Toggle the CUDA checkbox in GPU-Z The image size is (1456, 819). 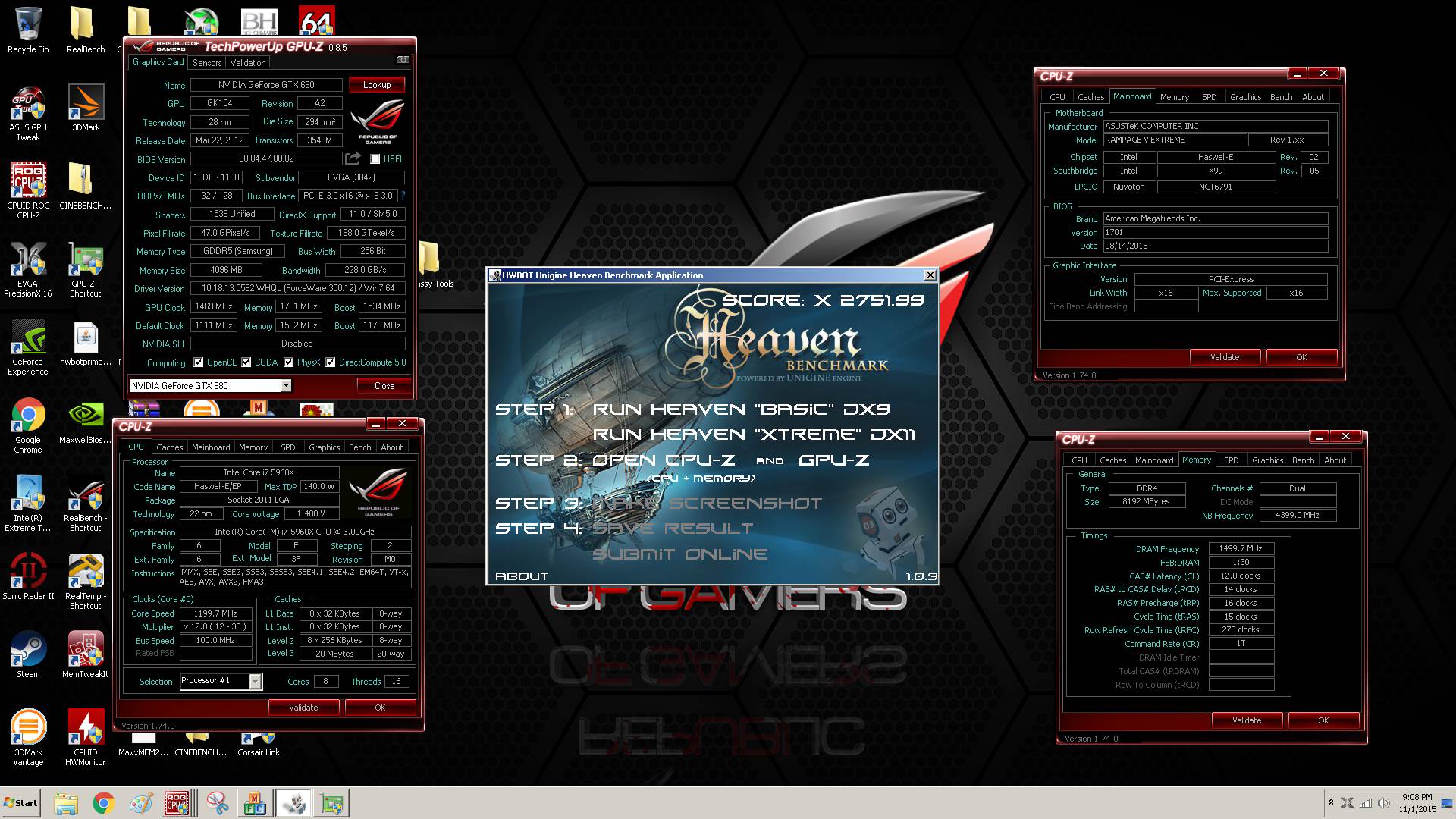246,362
